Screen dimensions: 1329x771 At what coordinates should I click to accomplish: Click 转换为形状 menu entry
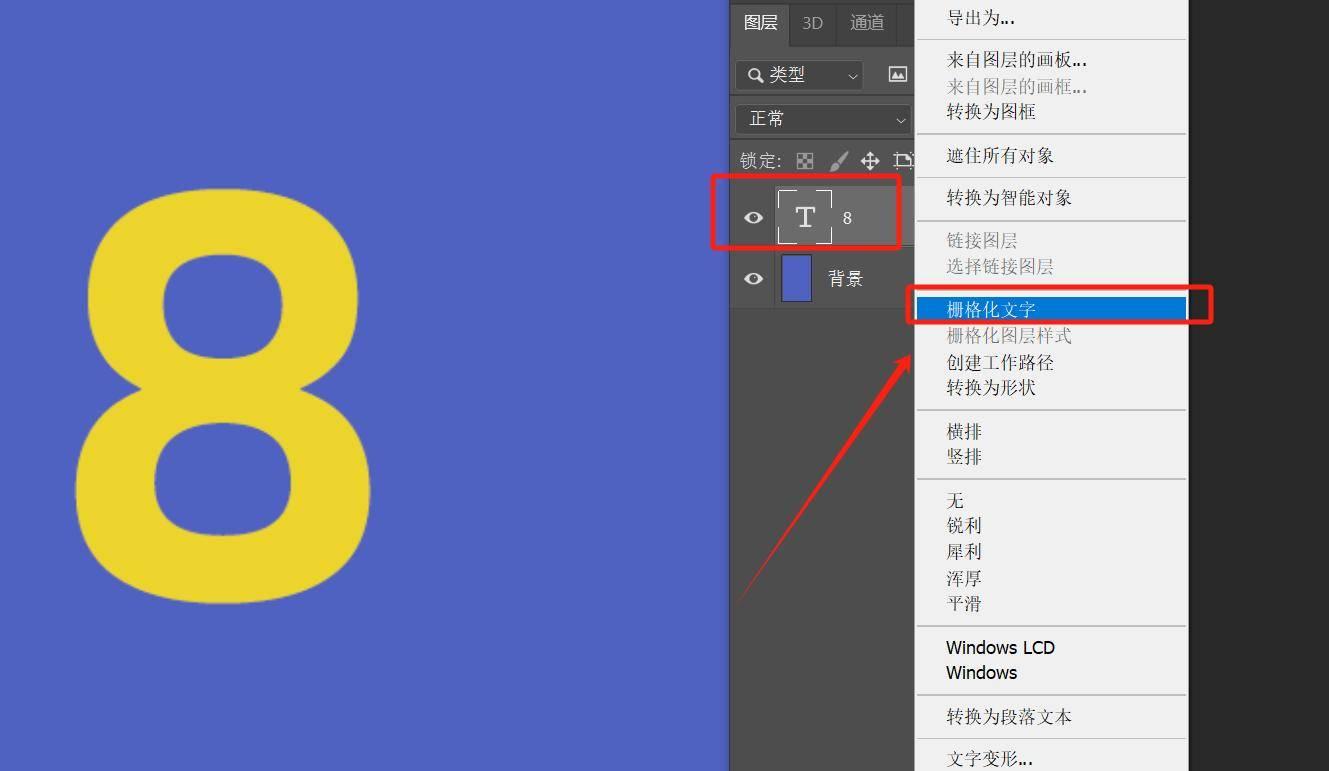[991, 388]
